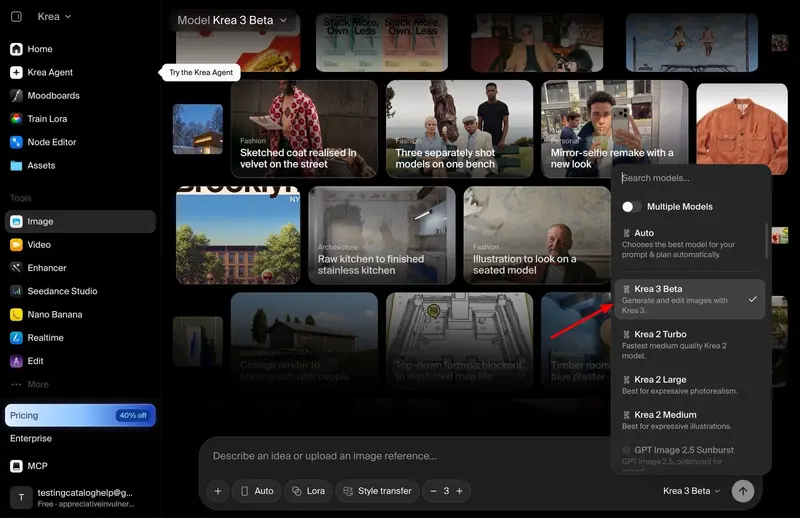Click the Try the Krea Agent tooltip
The width and height of the screenshot is (800, 518).
(x=201, y=72)
